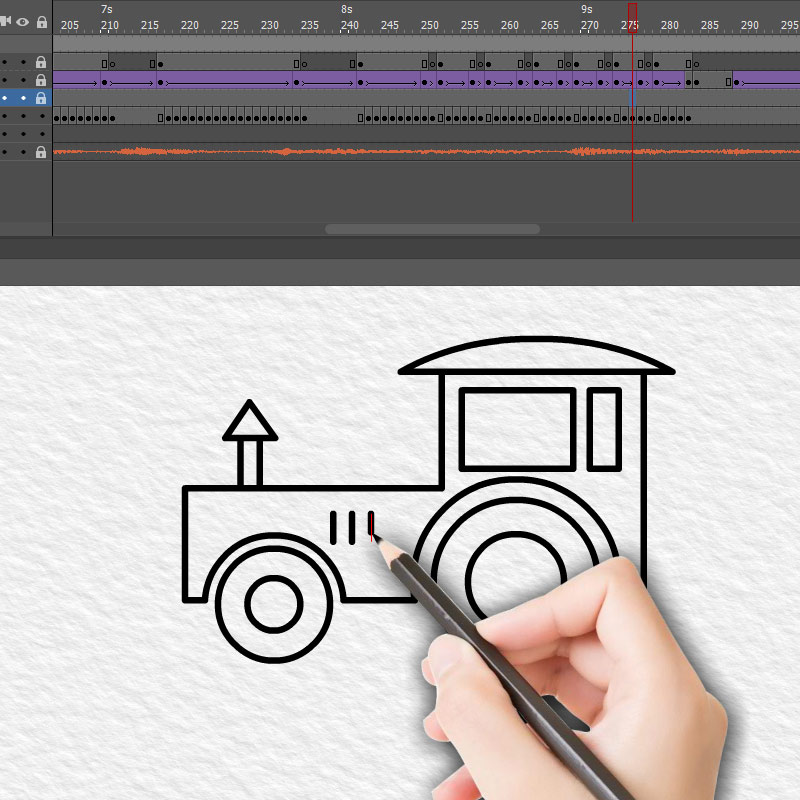800x800 pixels.
Task: Select the orange audio waveform span in the timeline
Action: click(x=426, y=152)
